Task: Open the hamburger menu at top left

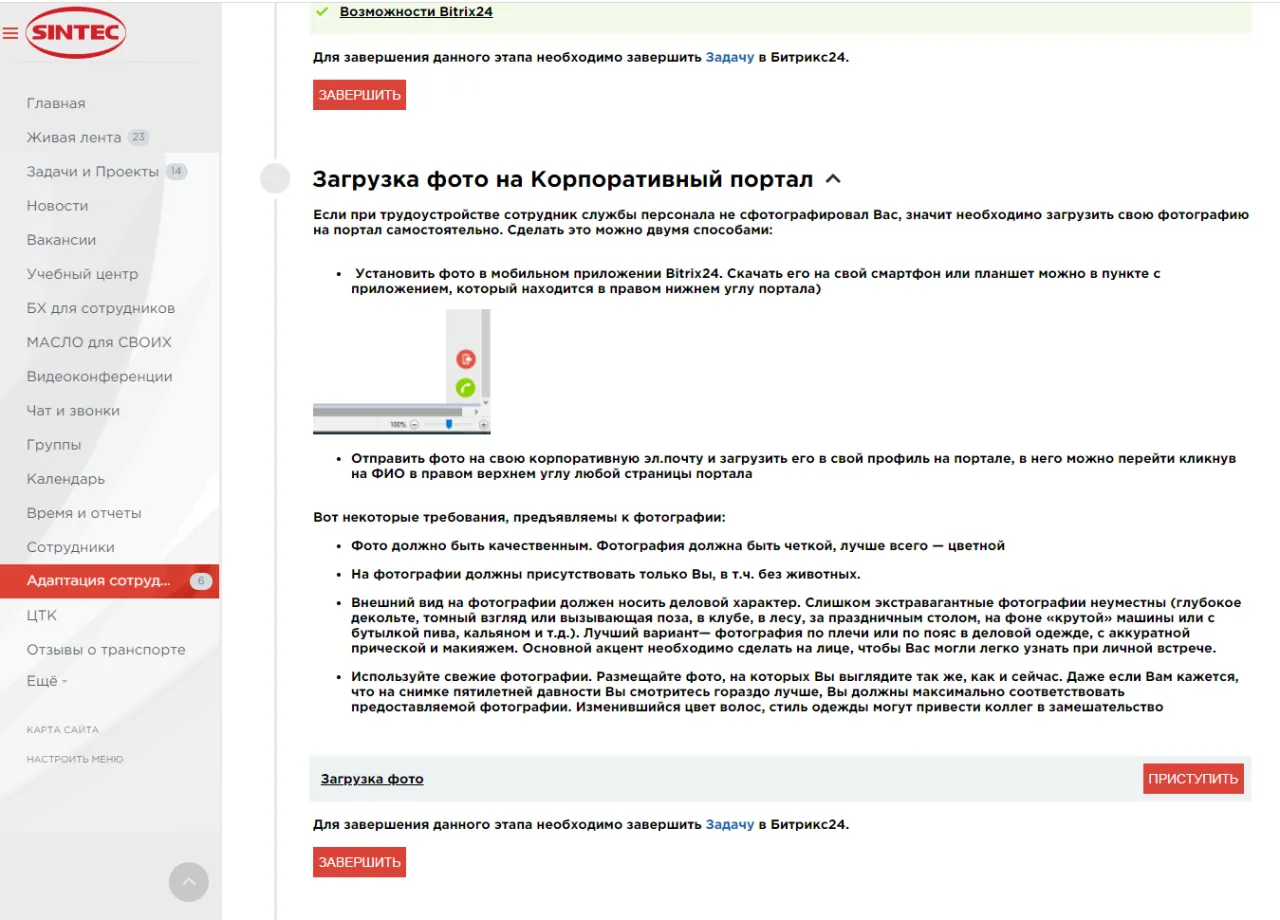Action: [x=12, y=30]
